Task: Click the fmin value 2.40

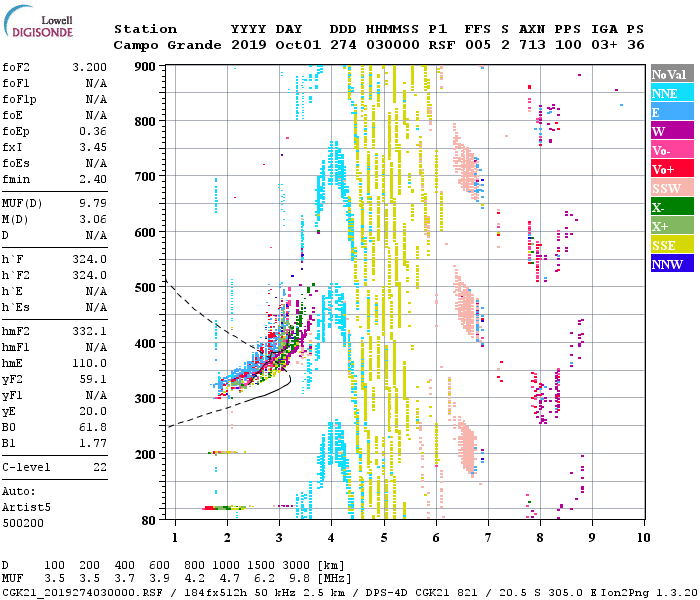Action: pos(93,179)
